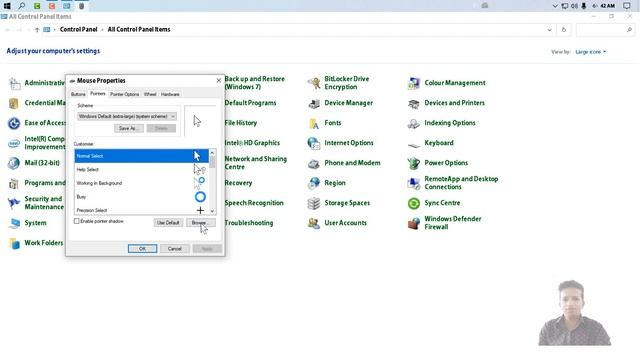This screenshot has height=360, width=640.
Task: Open the Device Manager icon
Action: 313,103
